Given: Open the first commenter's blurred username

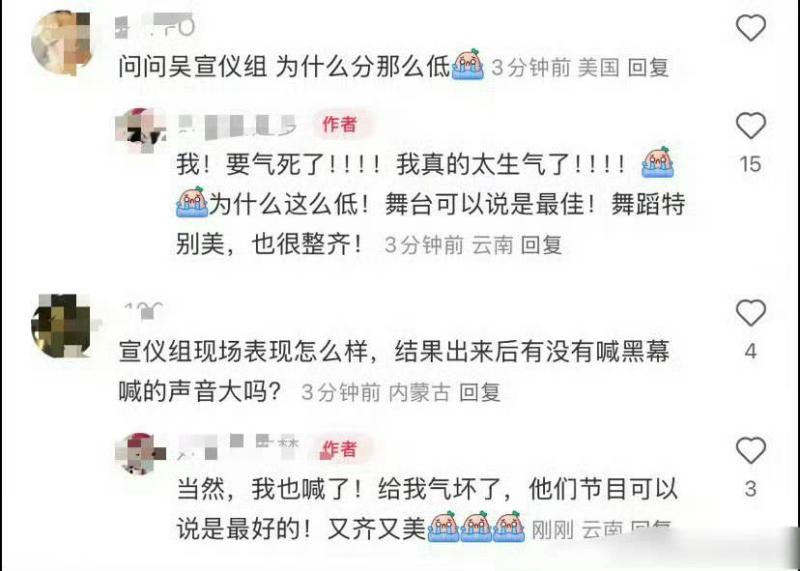Looking at the screenshot, I should [155, 26].
